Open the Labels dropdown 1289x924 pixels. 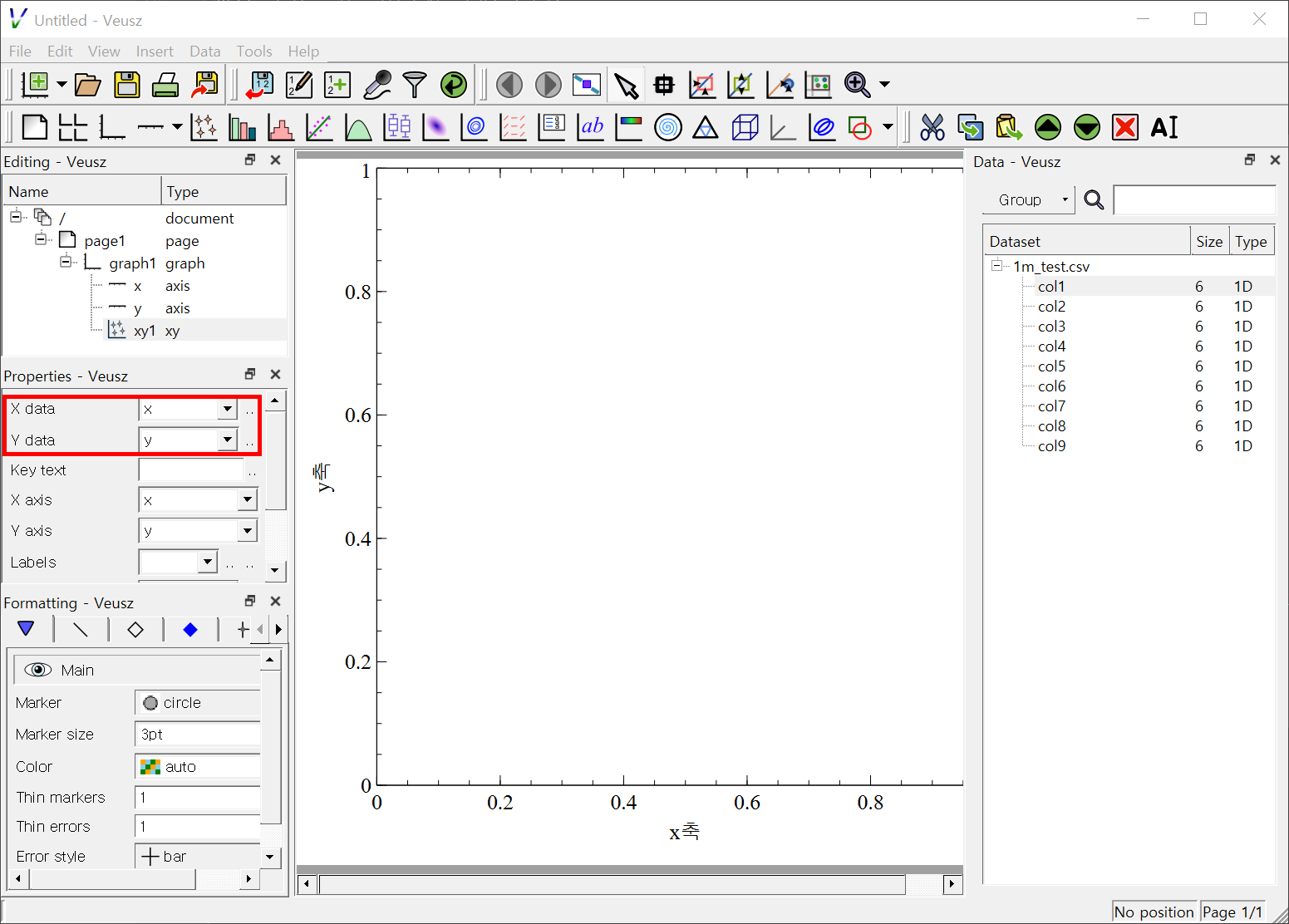pyautogui.click(x=207, y=562)
